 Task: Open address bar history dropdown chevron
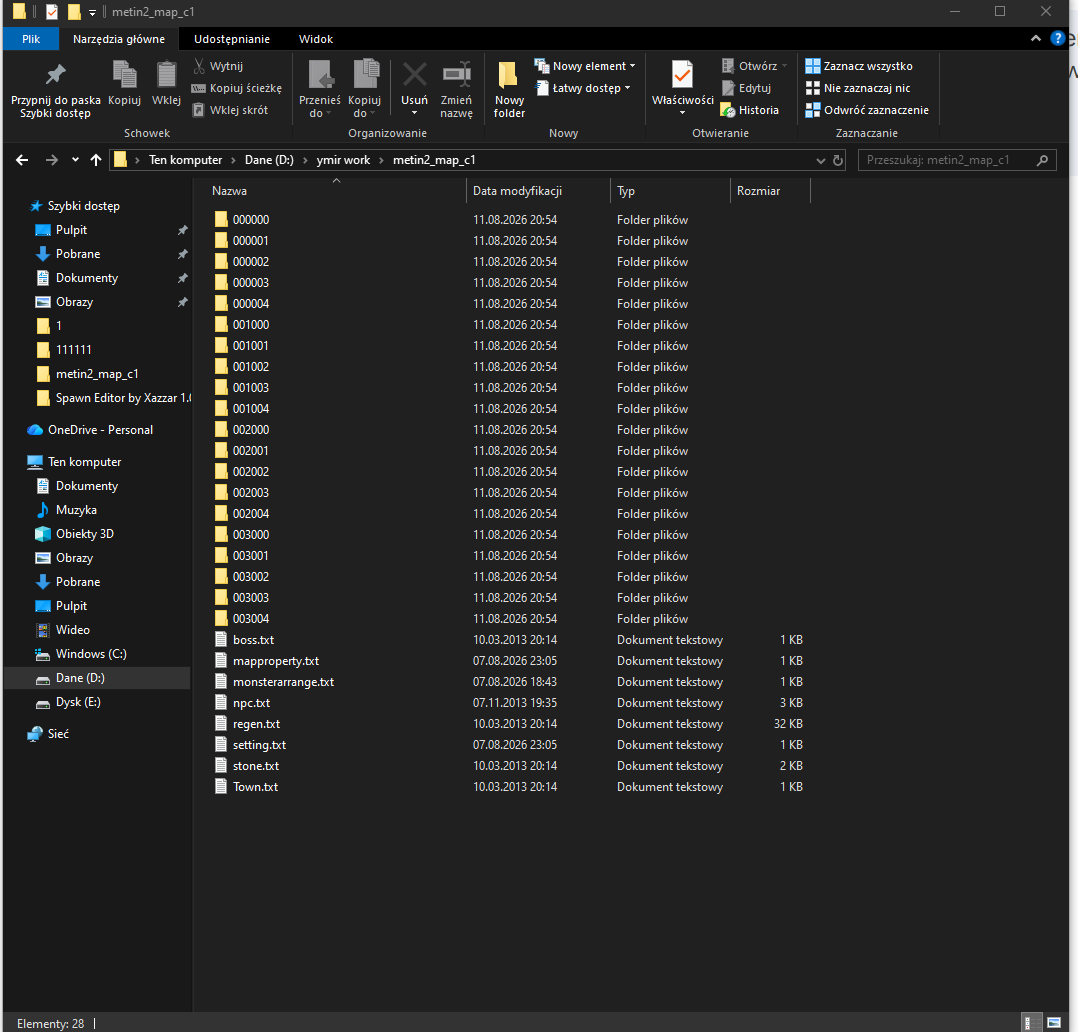tap(820, 160)
